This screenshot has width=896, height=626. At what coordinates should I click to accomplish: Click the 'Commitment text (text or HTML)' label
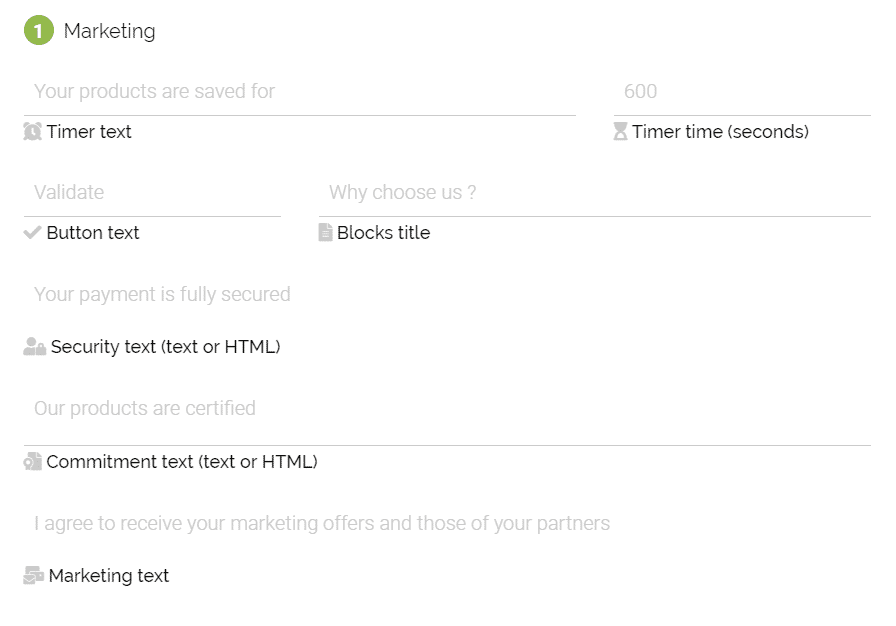182,462
